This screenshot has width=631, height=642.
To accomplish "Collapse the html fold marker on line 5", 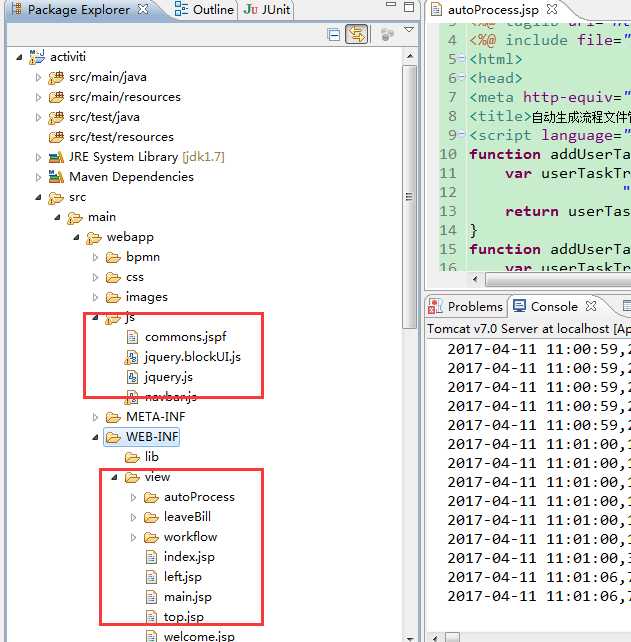I will click(x=461, y=59).
